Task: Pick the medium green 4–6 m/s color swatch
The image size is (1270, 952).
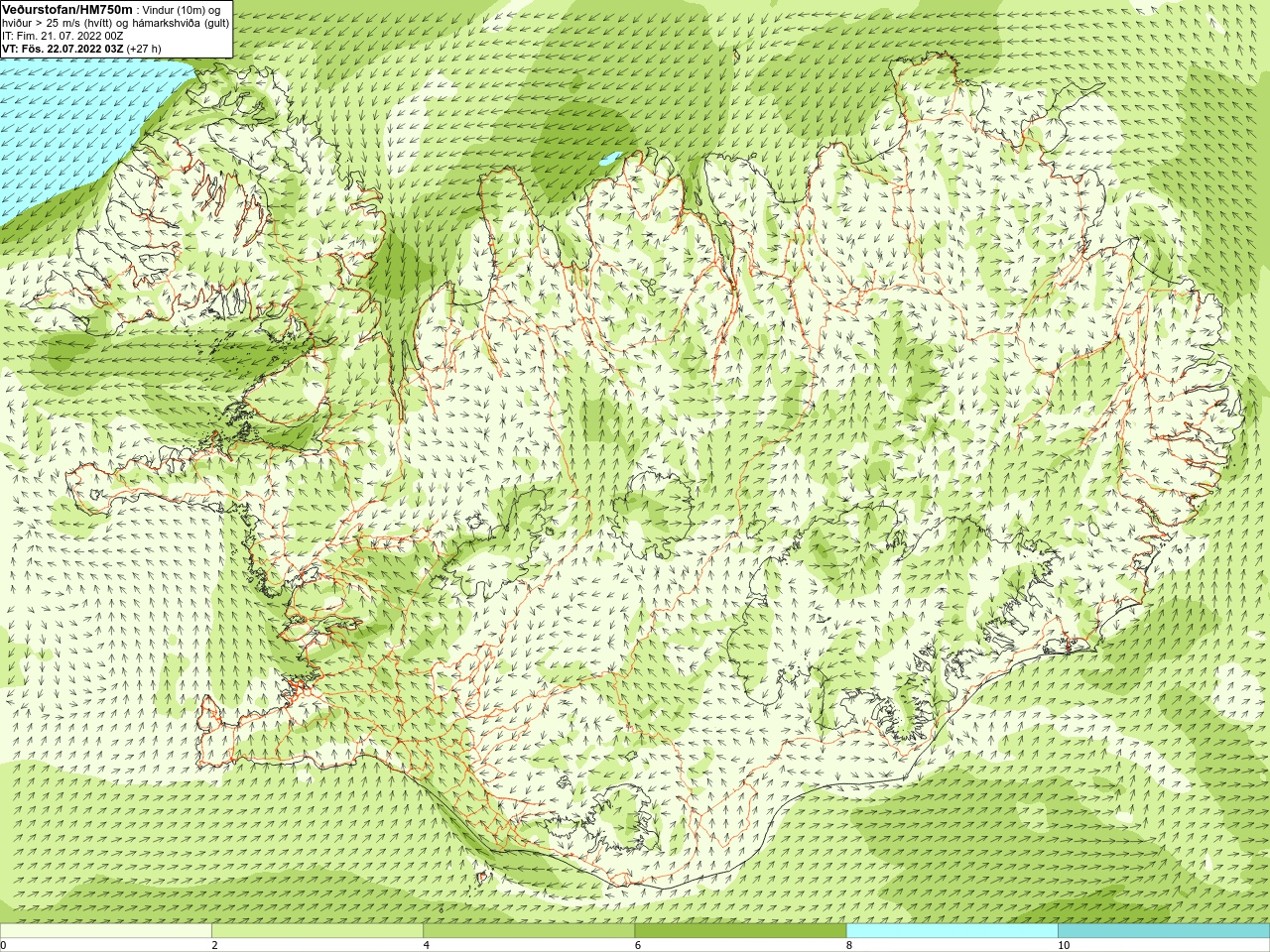Action: pyautogui.click(x=529, y=931)
